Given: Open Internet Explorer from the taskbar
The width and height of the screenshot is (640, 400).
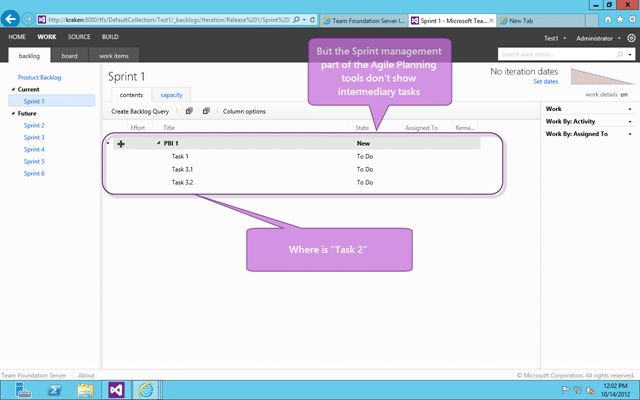Looking at the screenshot, I should coord(146,390).
